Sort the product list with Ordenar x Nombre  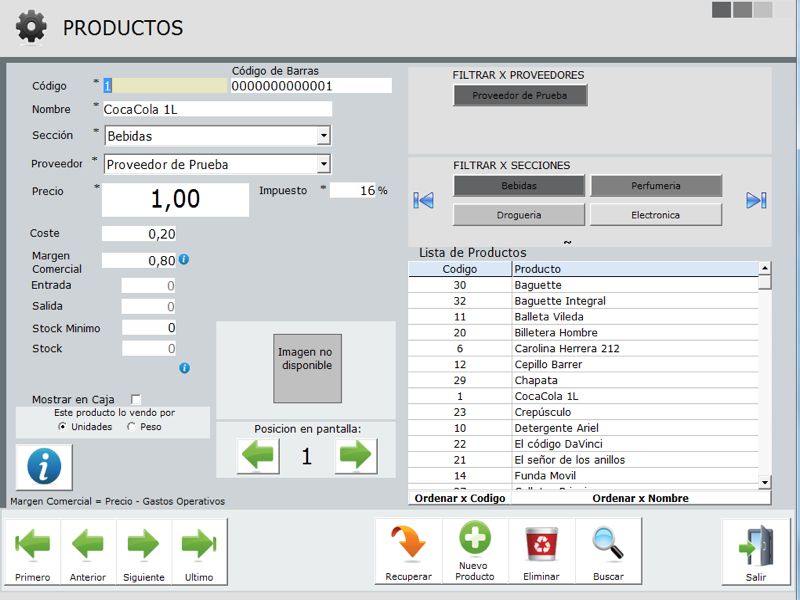(640, 498)
